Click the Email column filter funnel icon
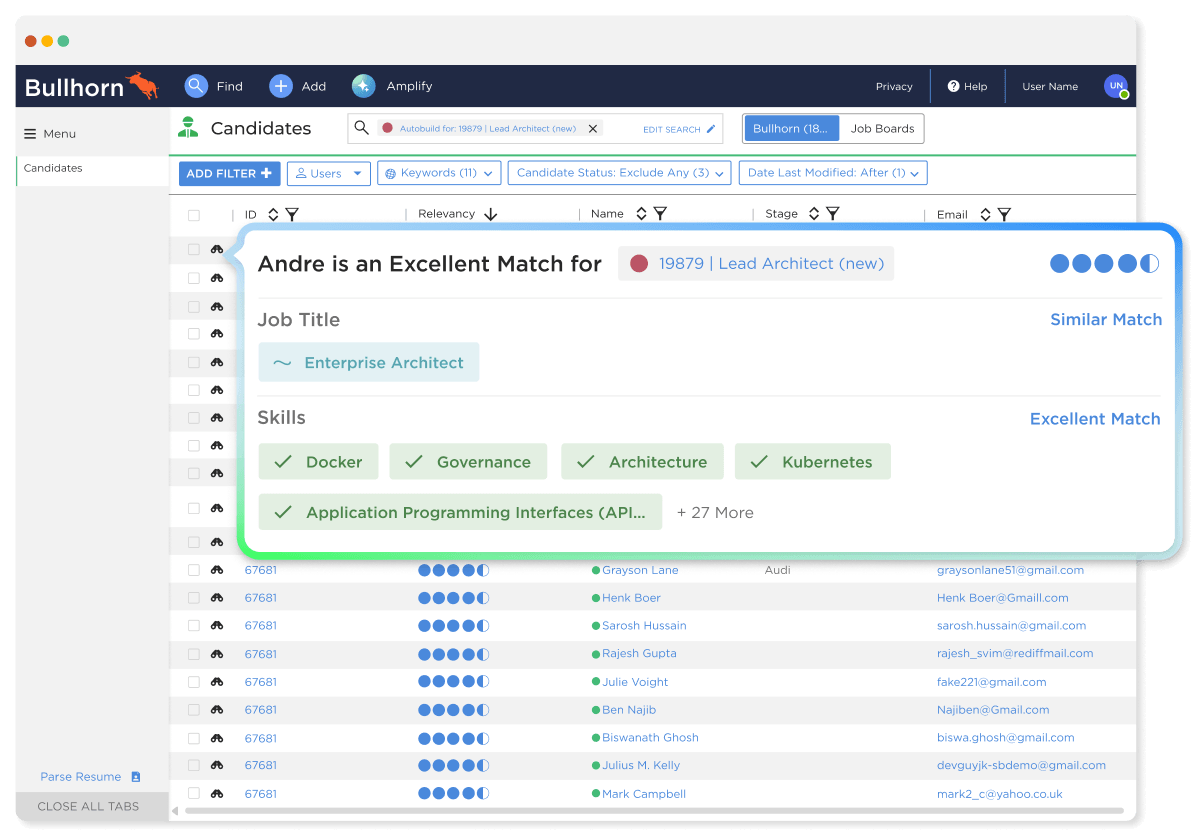 (1004, 214)
